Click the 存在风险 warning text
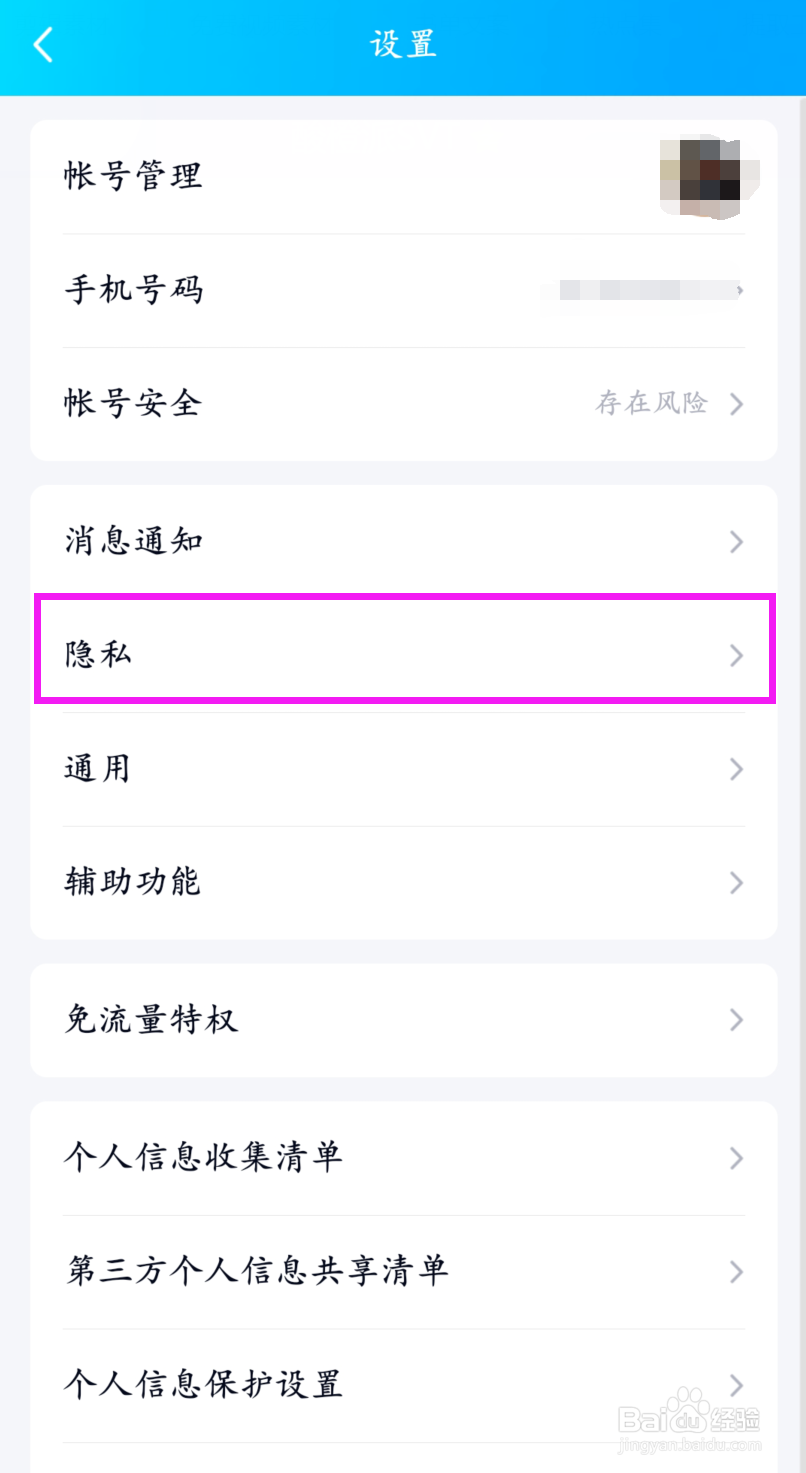Viewport: 806px width, 1473px height. (x=652, y=404)
